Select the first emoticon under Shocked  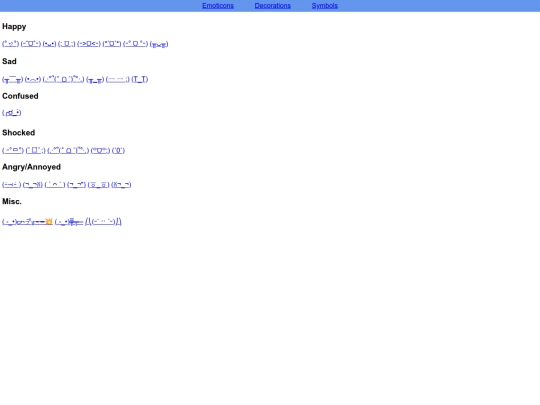point(13,150)
